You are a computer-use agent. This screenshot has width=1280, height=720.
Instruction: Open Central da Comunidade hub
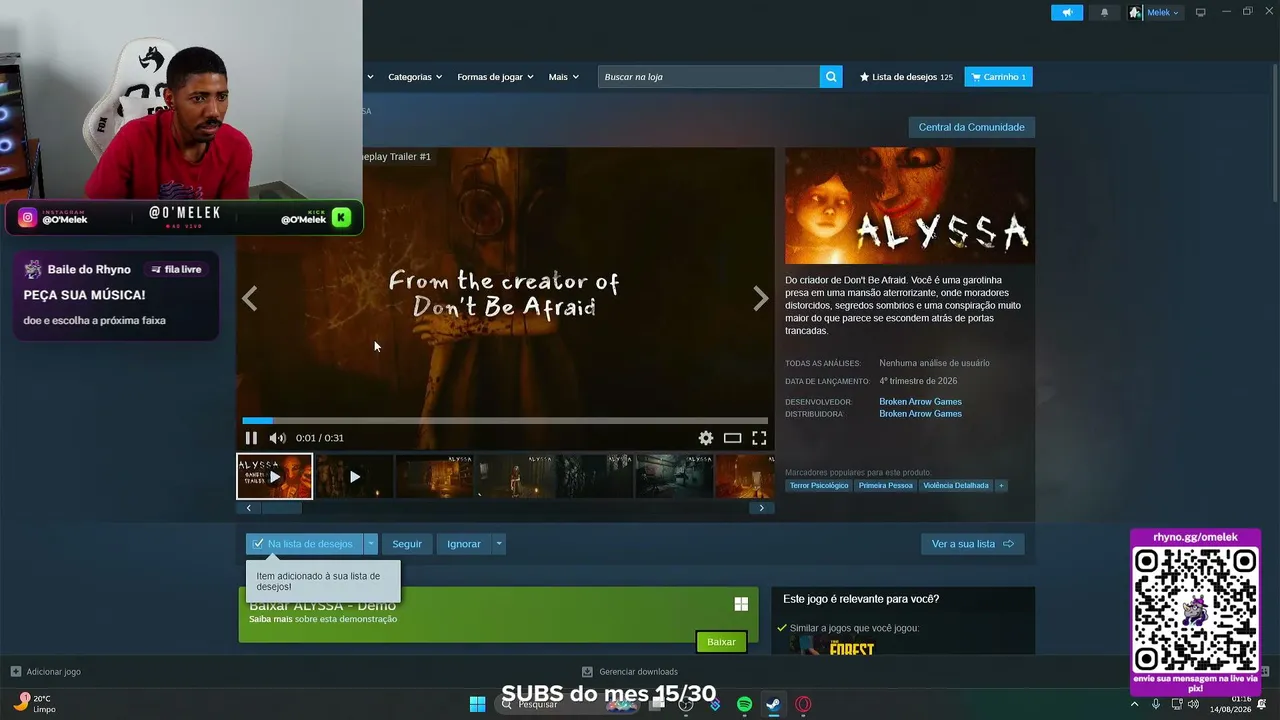coord(971,127)
